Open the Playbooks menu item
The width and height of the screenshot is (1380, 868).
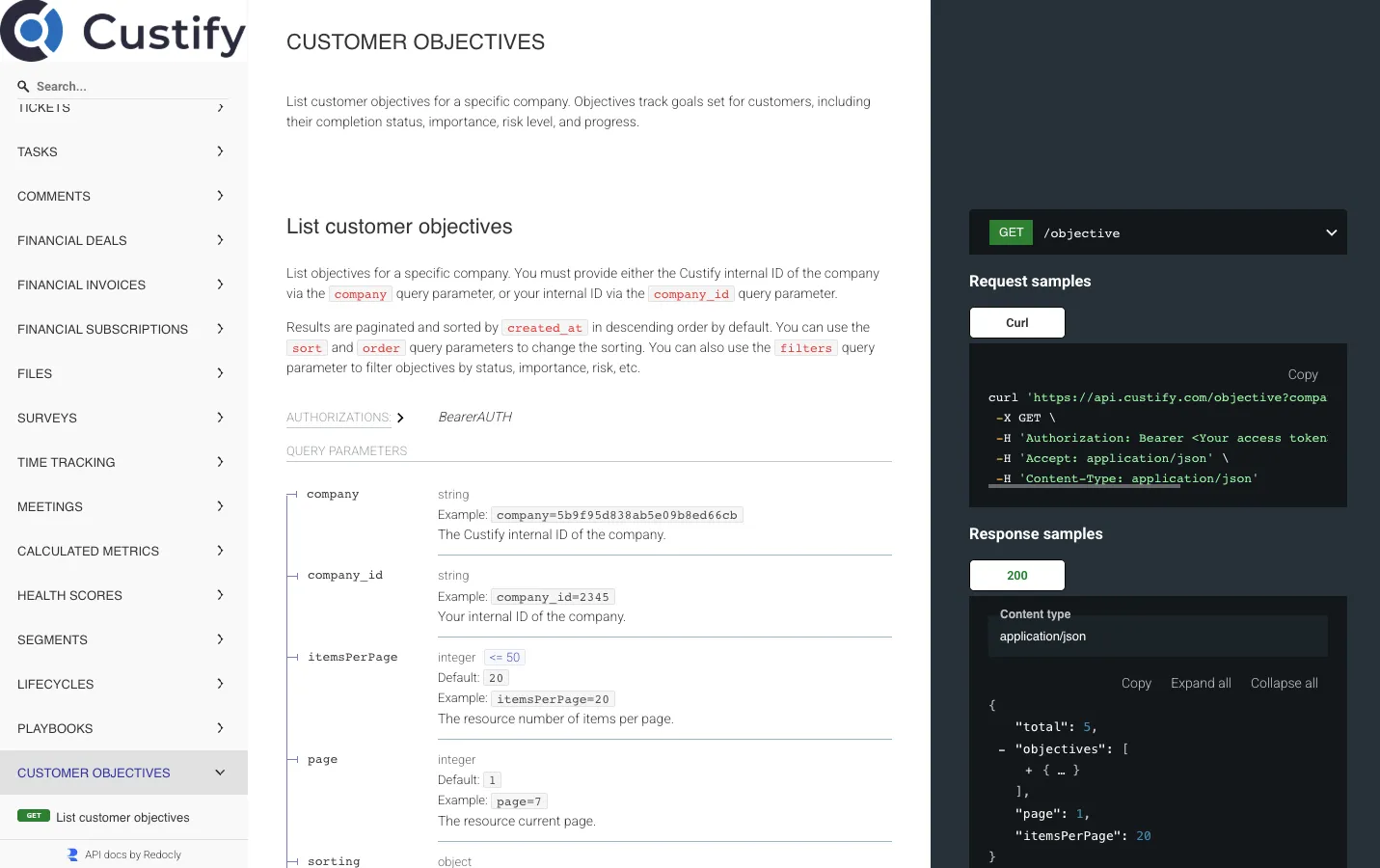[x=123, y=728]
